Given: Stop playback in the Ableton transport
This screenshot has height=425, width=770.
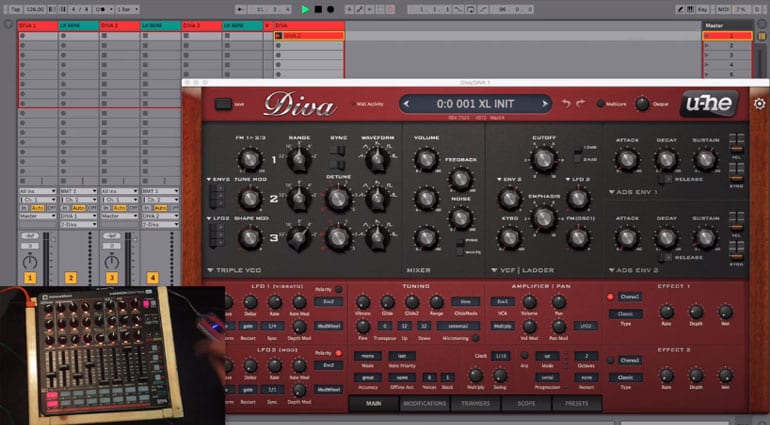Looking at the screenshot, I should [318, 9].
